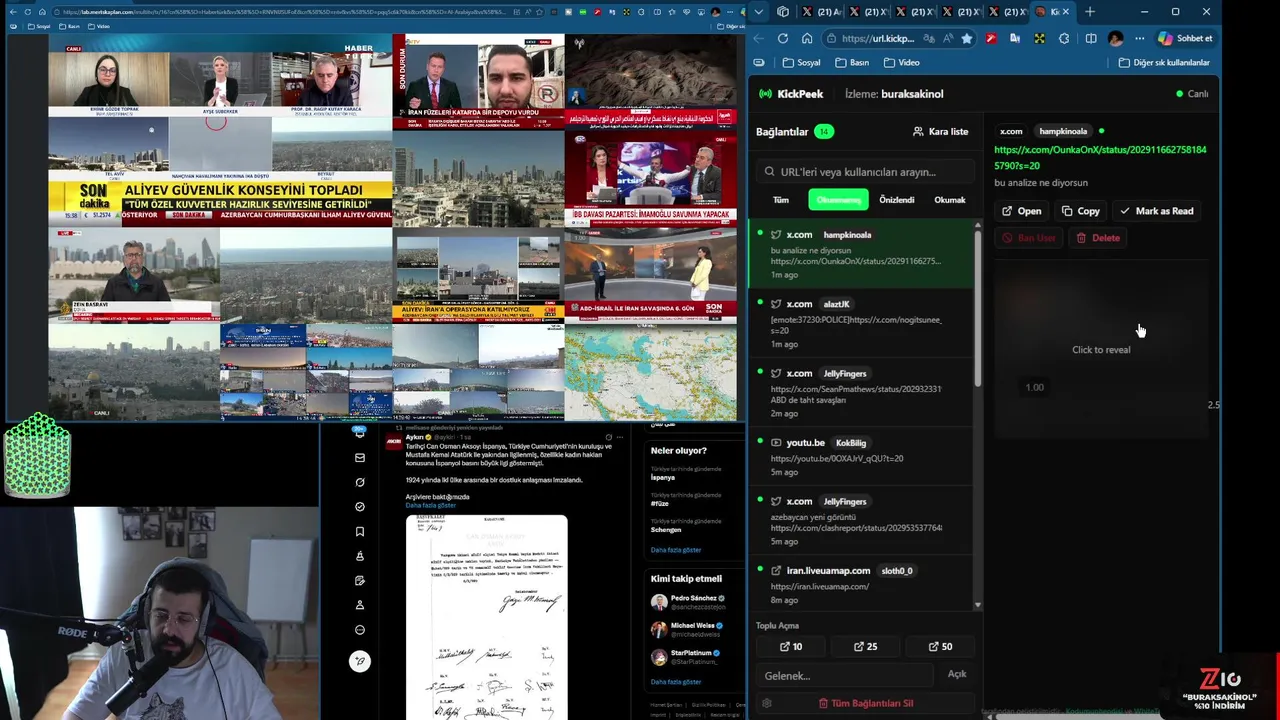Click the Open link button
Image resolution: width=1280 pixels, height=720 pixels.
point(1021,211)
